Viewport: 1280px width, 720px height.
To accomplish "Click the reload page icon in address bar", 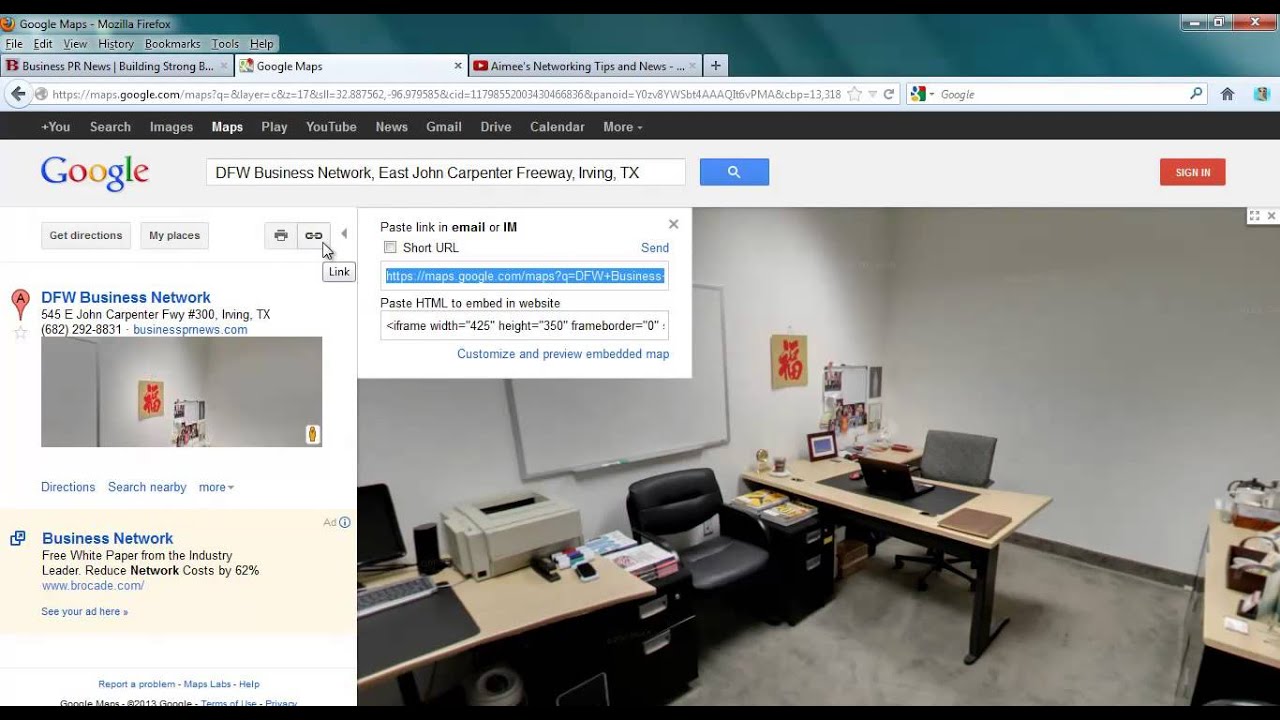I will pyautogui.click(x=888, y=94).
